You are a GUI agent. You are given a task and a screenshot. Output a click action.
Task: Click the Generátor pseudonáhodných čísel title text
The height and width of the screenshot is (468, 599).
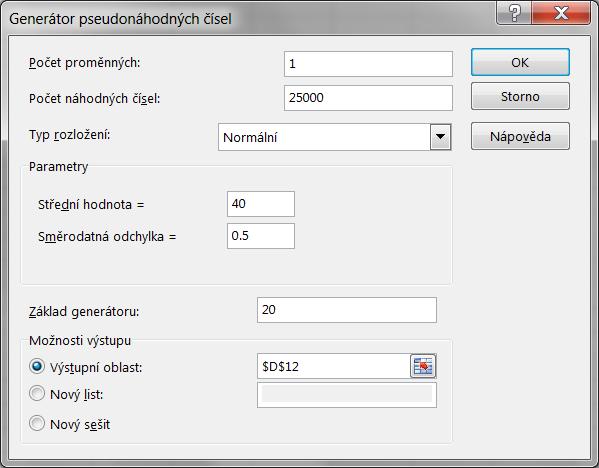(120, 19)
